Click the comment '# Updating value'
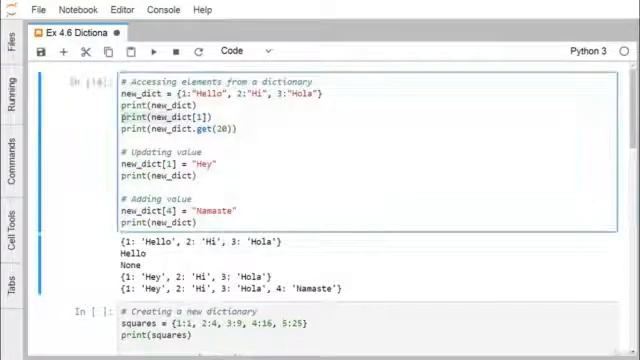 pyautogui.click(x=161, y=152)
